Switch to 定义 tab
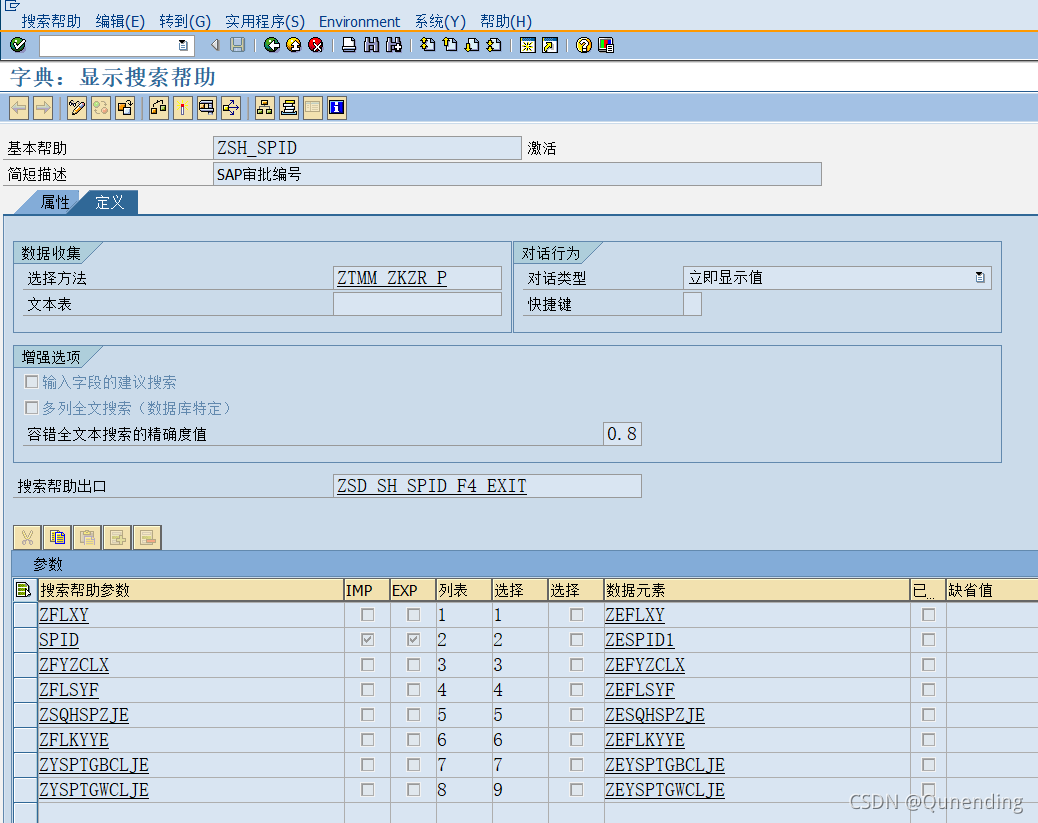Screen dimensions: 1038x823 point(109,202)
